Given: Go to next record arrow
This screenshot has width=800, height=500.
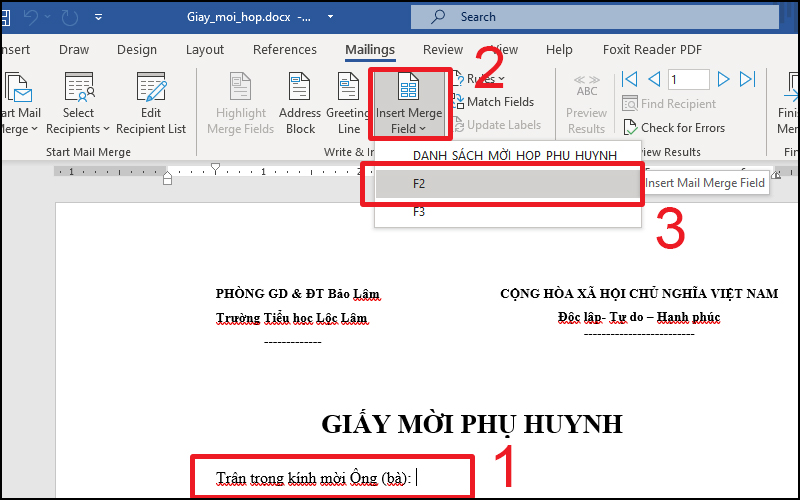Looking at the screenshot, I should [723, 79].
